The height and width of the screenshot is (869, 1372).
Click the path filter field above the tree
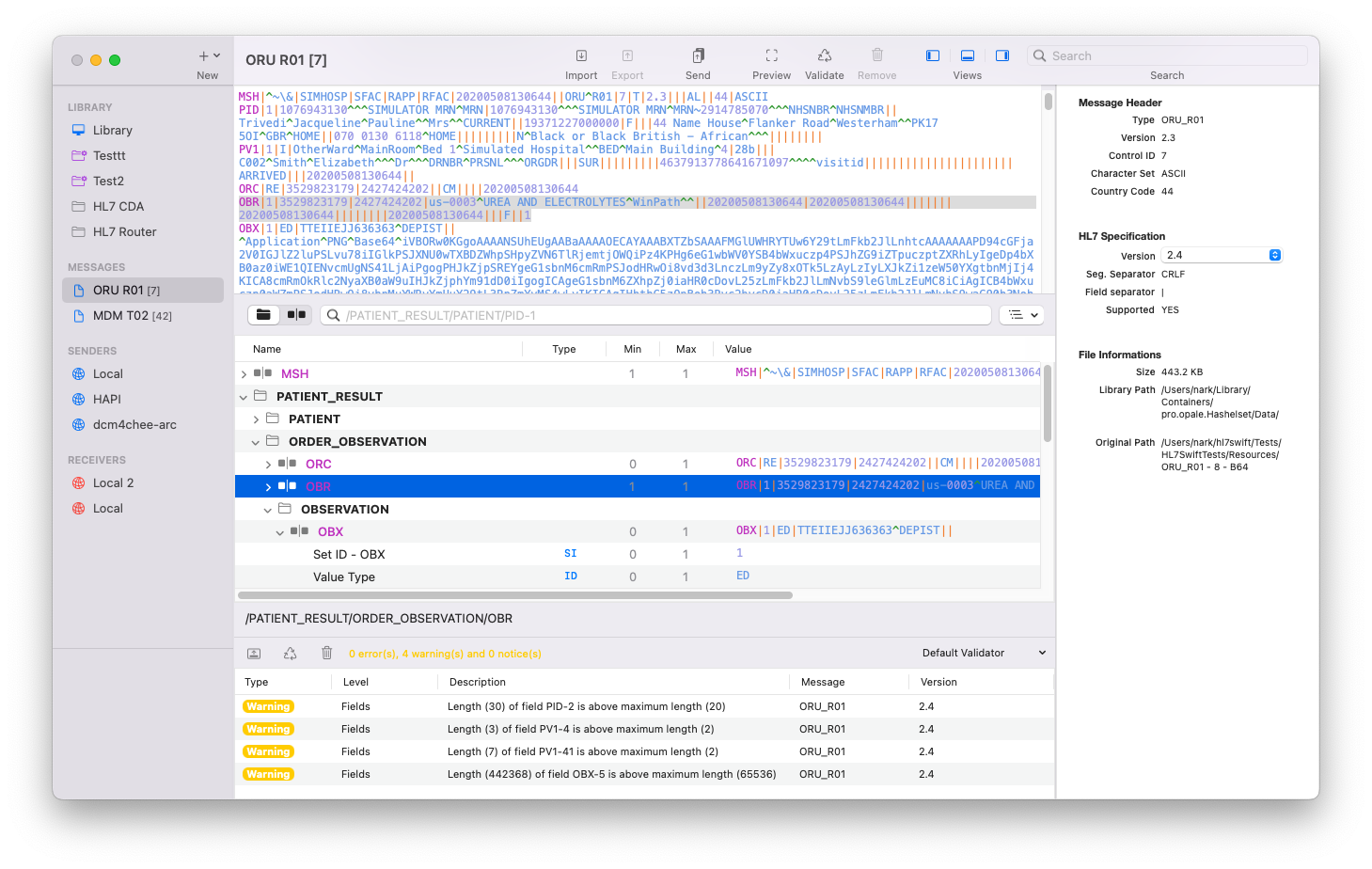tap(658, 315)
